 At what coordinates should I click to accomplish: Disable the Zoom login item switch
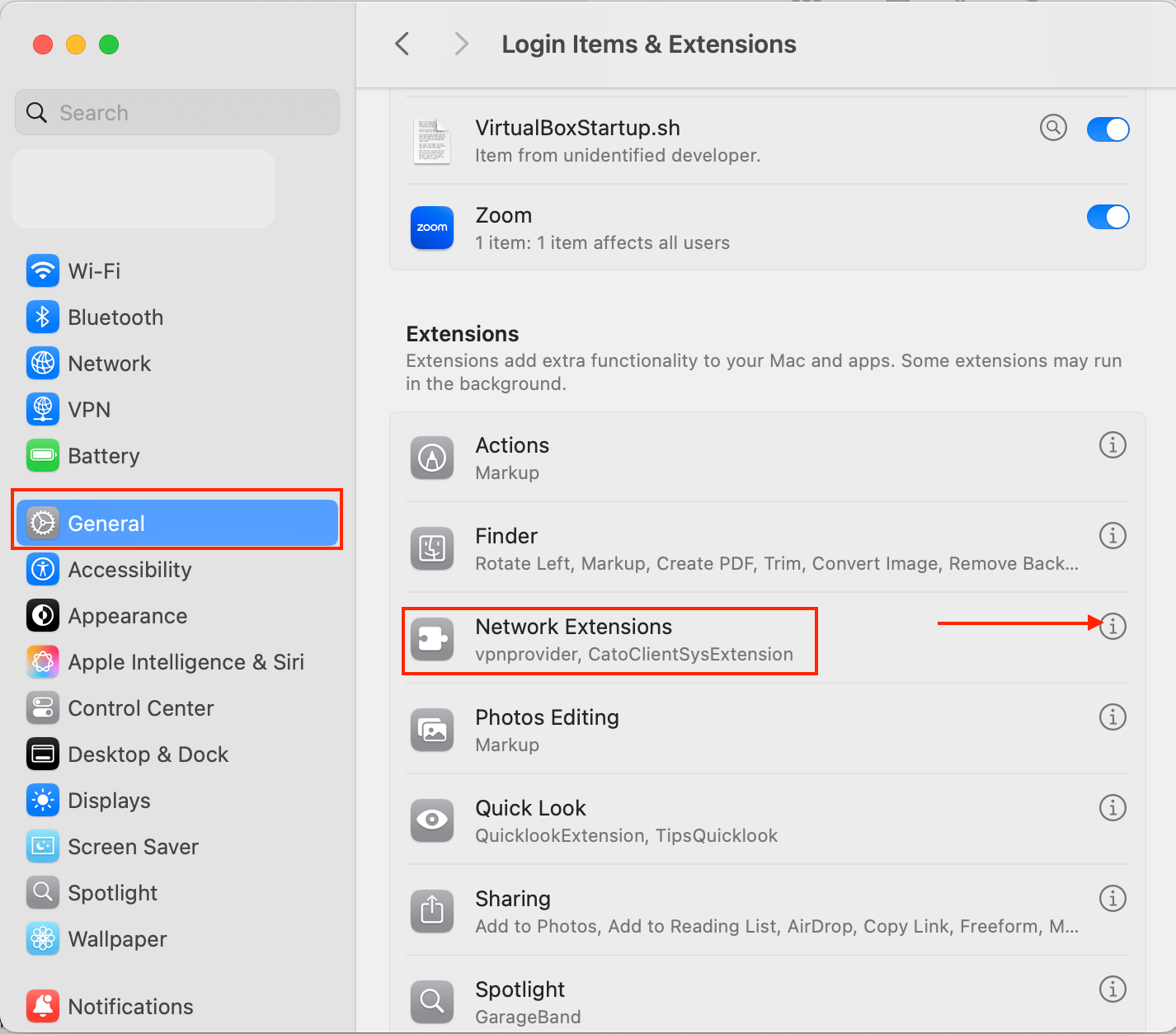[x=1108, y=217]
